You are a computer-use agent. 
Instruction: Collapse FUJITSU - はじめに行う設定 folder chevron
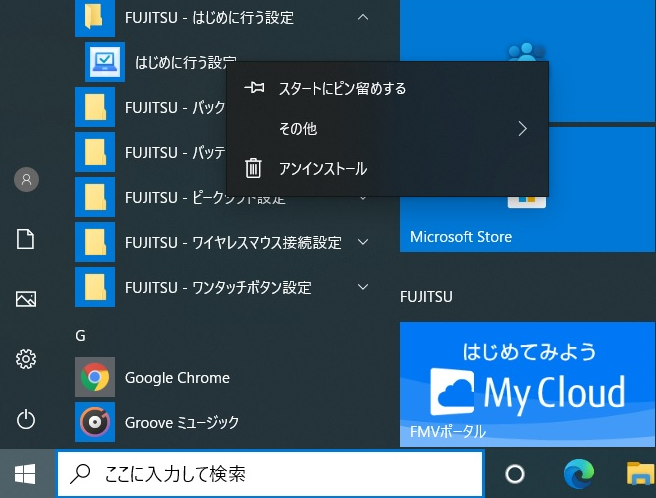point(363,17)
